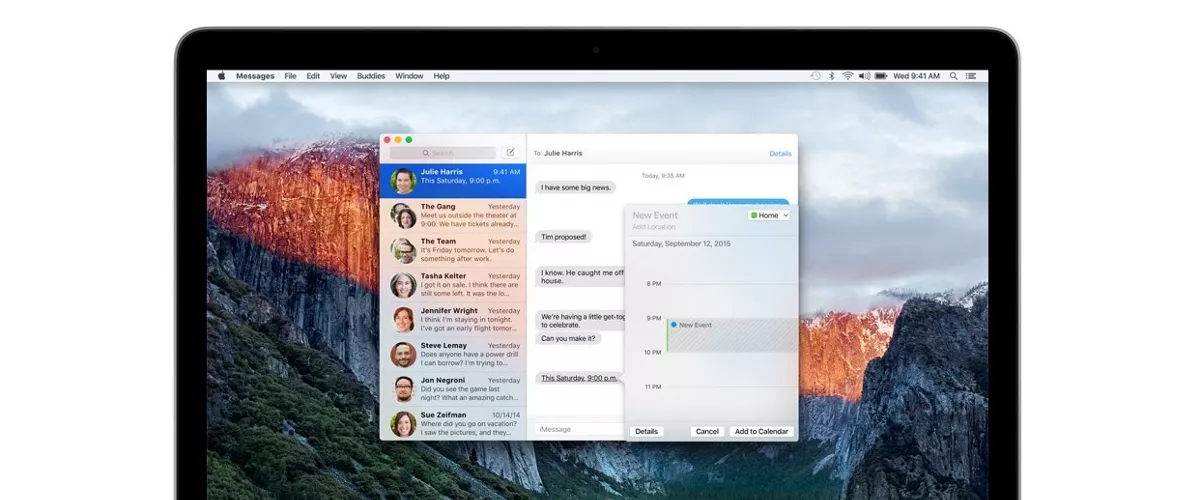
Task: Open the File menu
Action: tap(290, 76)
